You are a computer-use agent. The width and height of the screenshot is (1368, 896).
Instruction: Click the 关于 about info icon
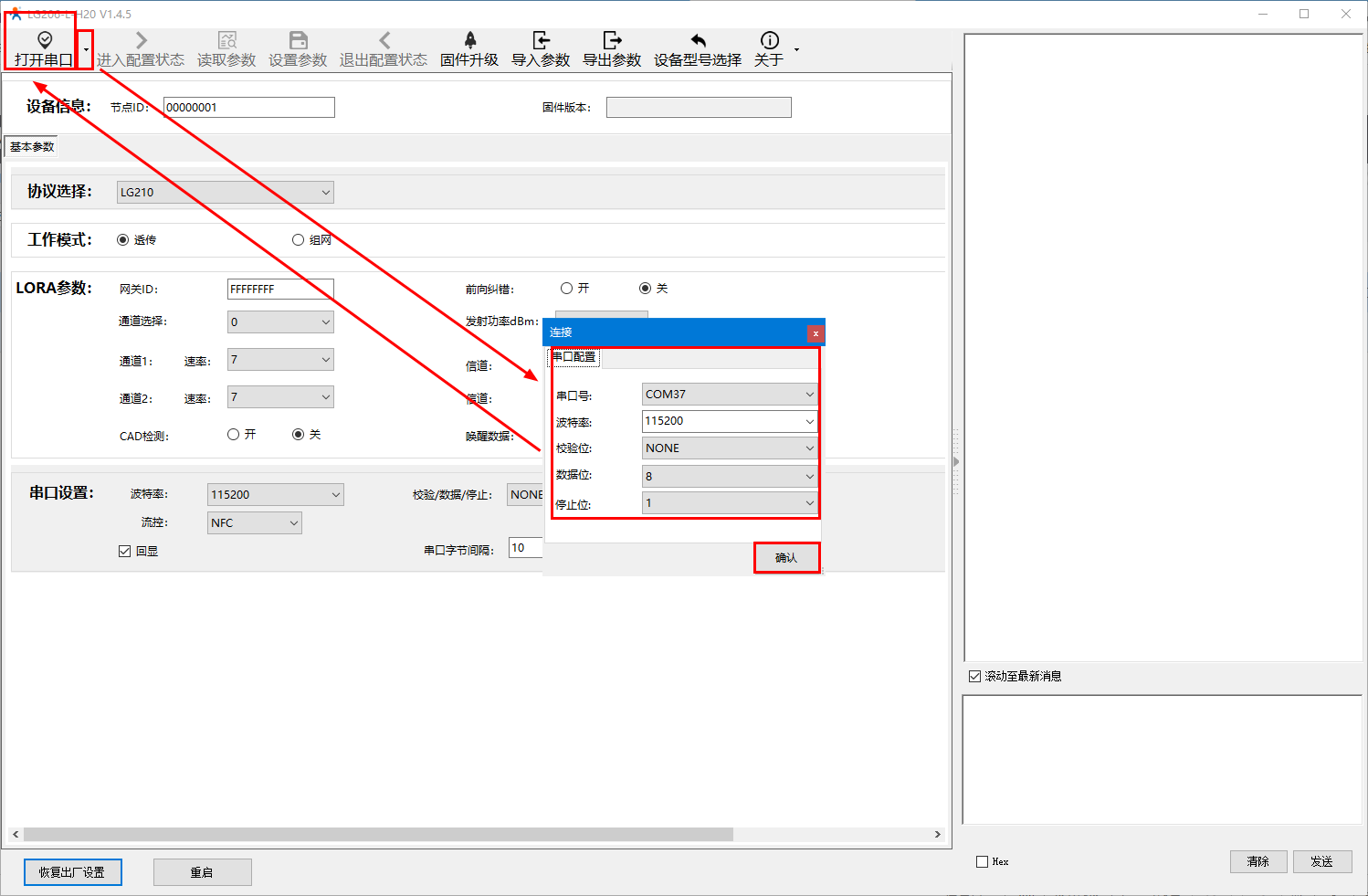point(769,40)
